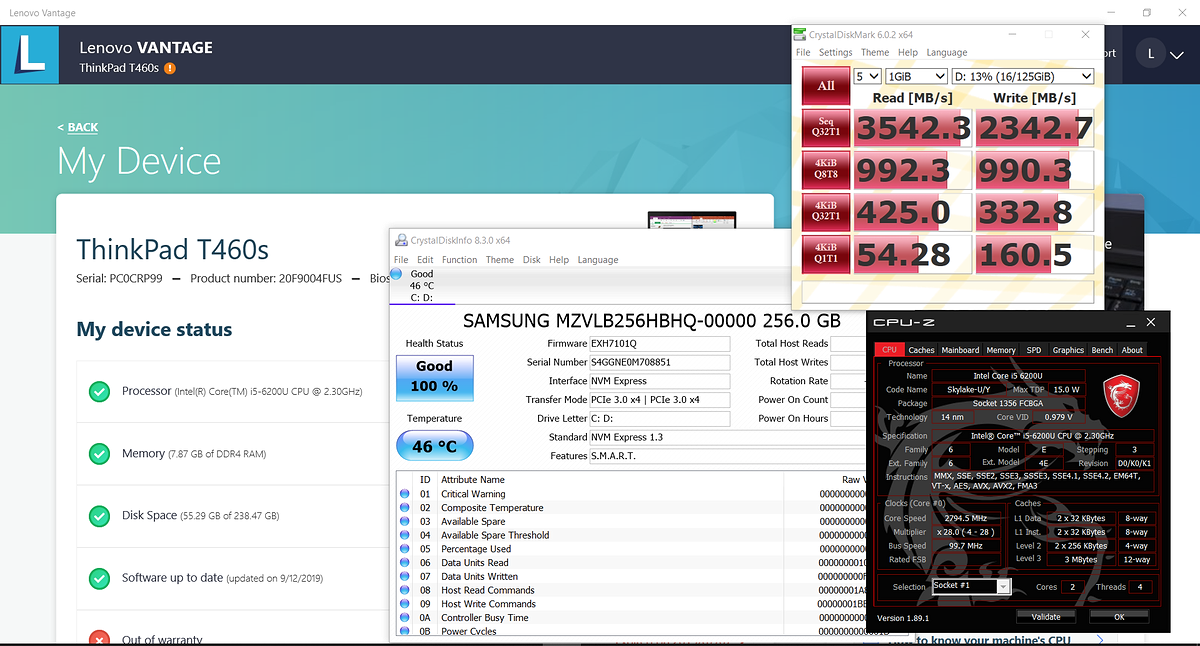The image size is (1200, 646).
Task: Switch to the Mainboard tab in CPU-Z
Action: point(960,350)
